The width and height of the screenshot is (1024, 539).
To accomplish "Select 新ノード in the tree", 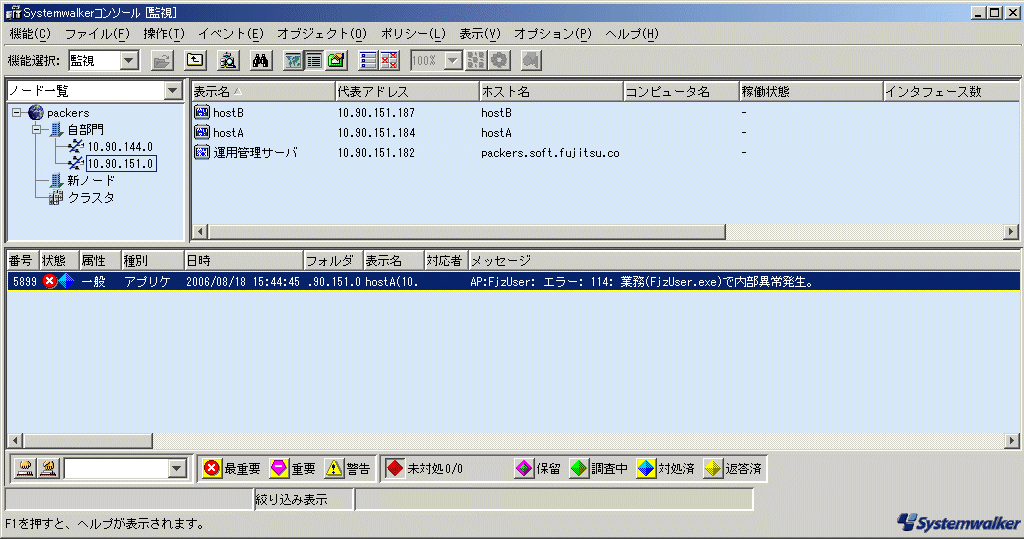I will [x=91, y=180].
